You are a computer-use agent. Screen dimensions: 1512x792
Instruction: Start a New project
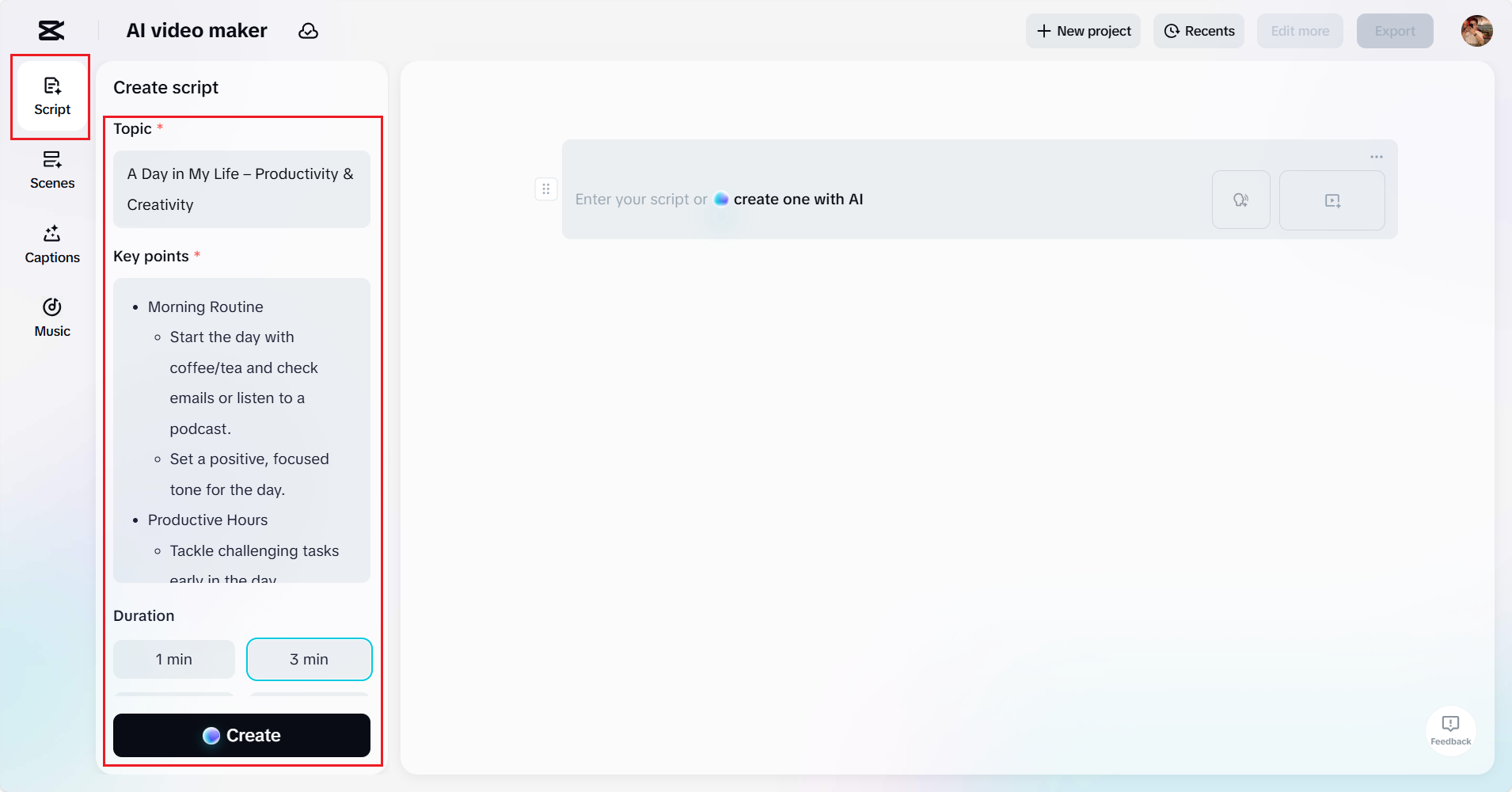(1083, 31)
